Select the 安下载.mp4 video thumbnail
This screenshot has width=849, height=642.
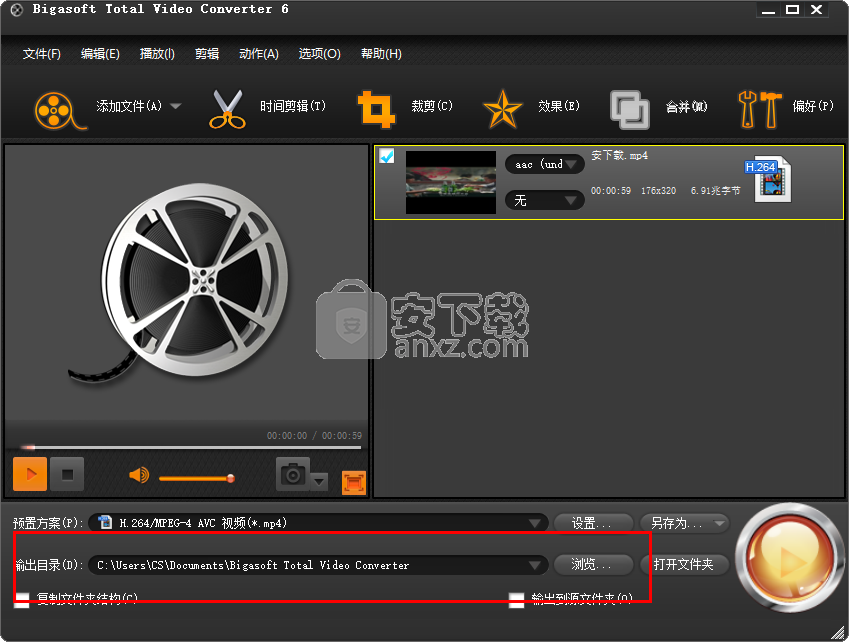(x=450, y=182)
